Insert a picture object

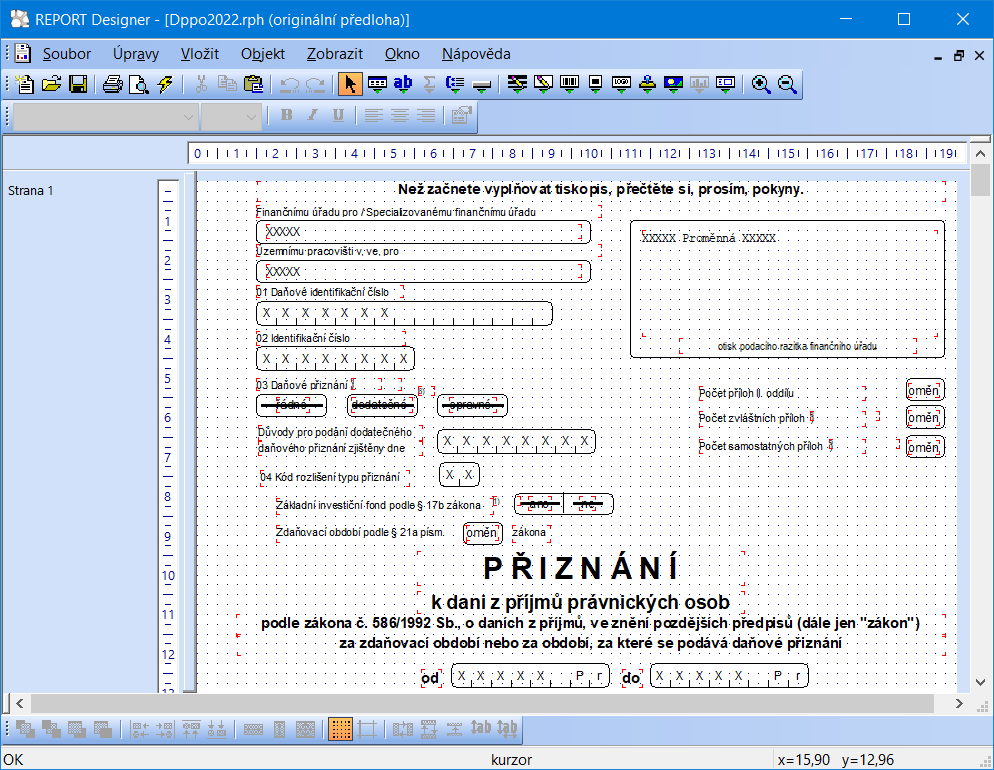[x=673, y=84]
